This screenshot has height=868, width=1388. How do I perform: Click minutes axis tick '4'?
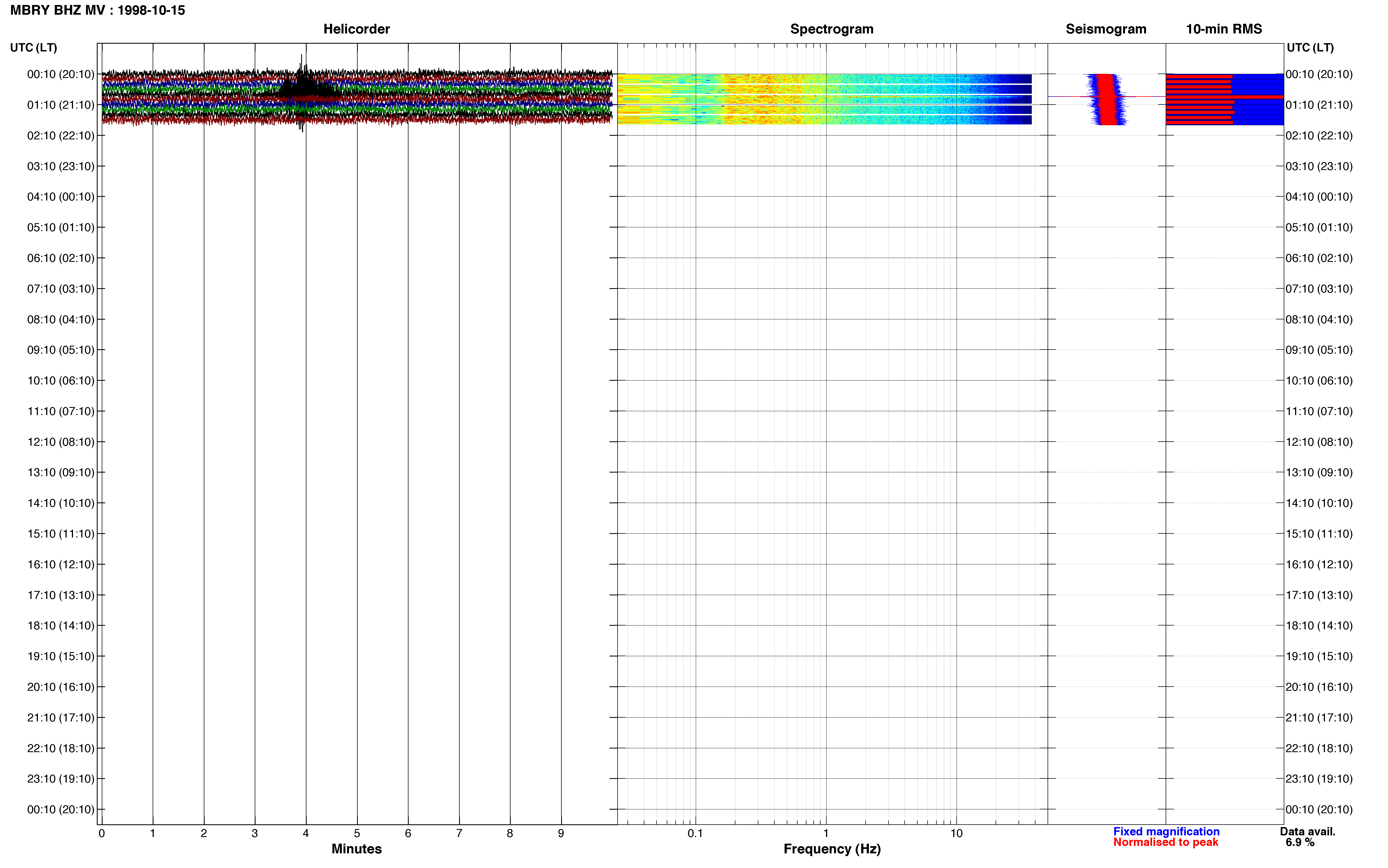pos(306,833)
